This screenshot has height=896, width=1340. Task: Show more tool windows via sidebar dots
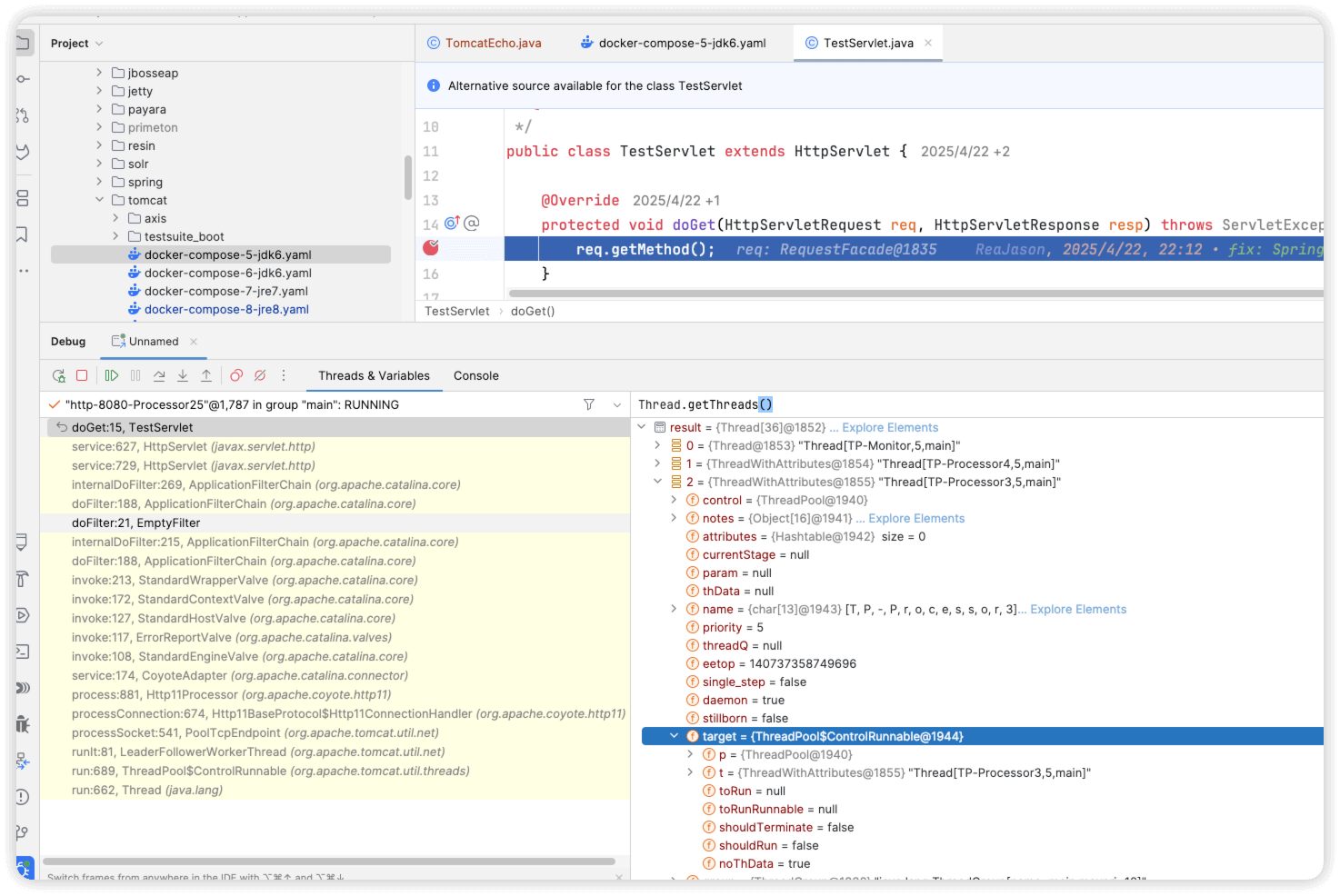[x=24, y=271]
